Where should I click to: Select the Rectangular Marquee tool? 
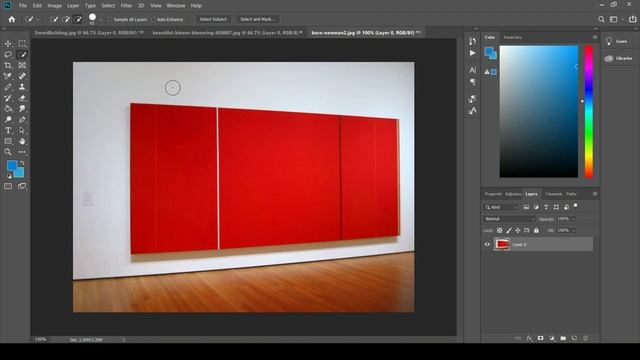point(22,44)
